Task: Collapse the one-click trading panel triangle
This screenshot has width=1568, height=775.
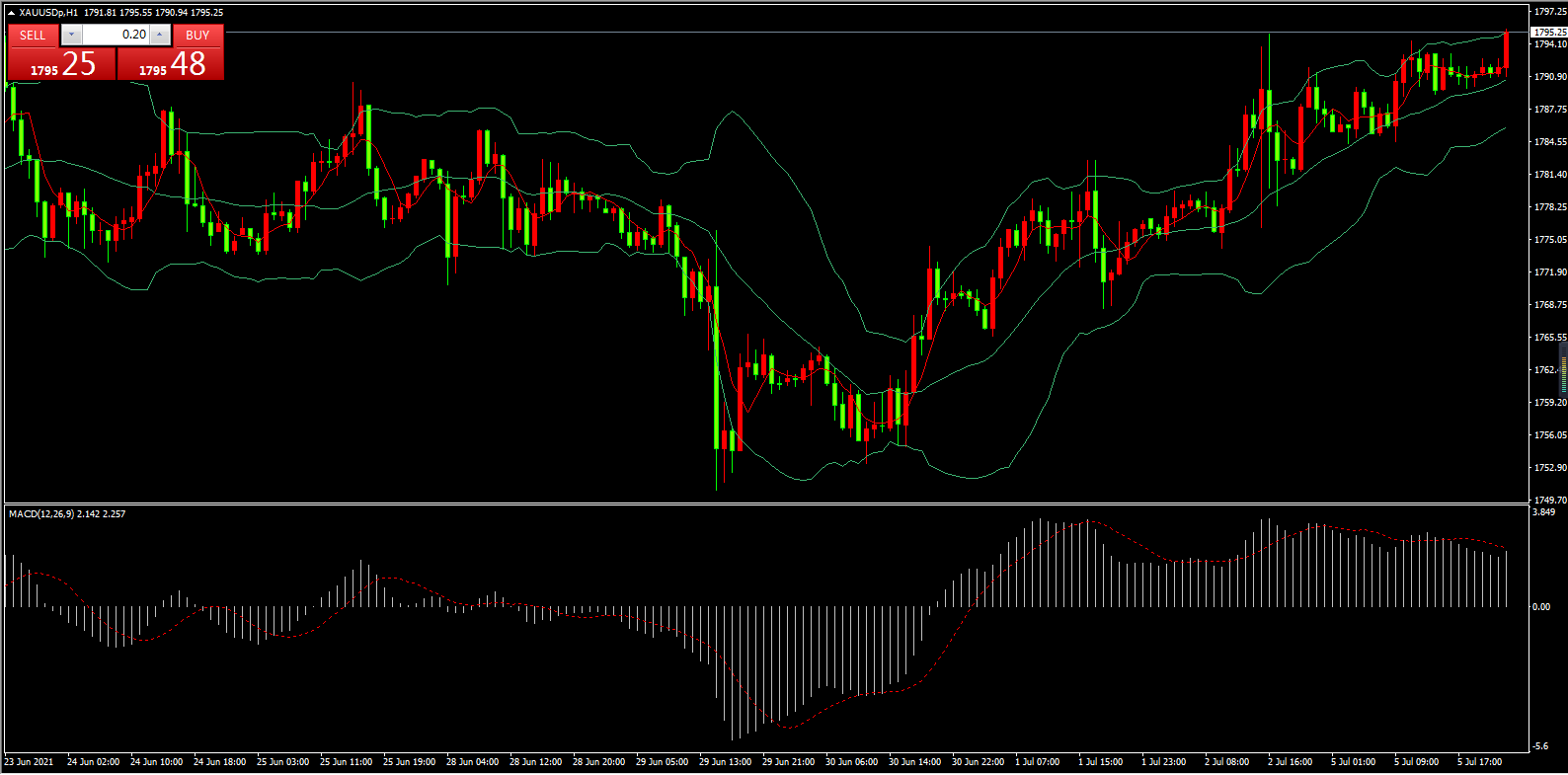Action: (11, 13)
